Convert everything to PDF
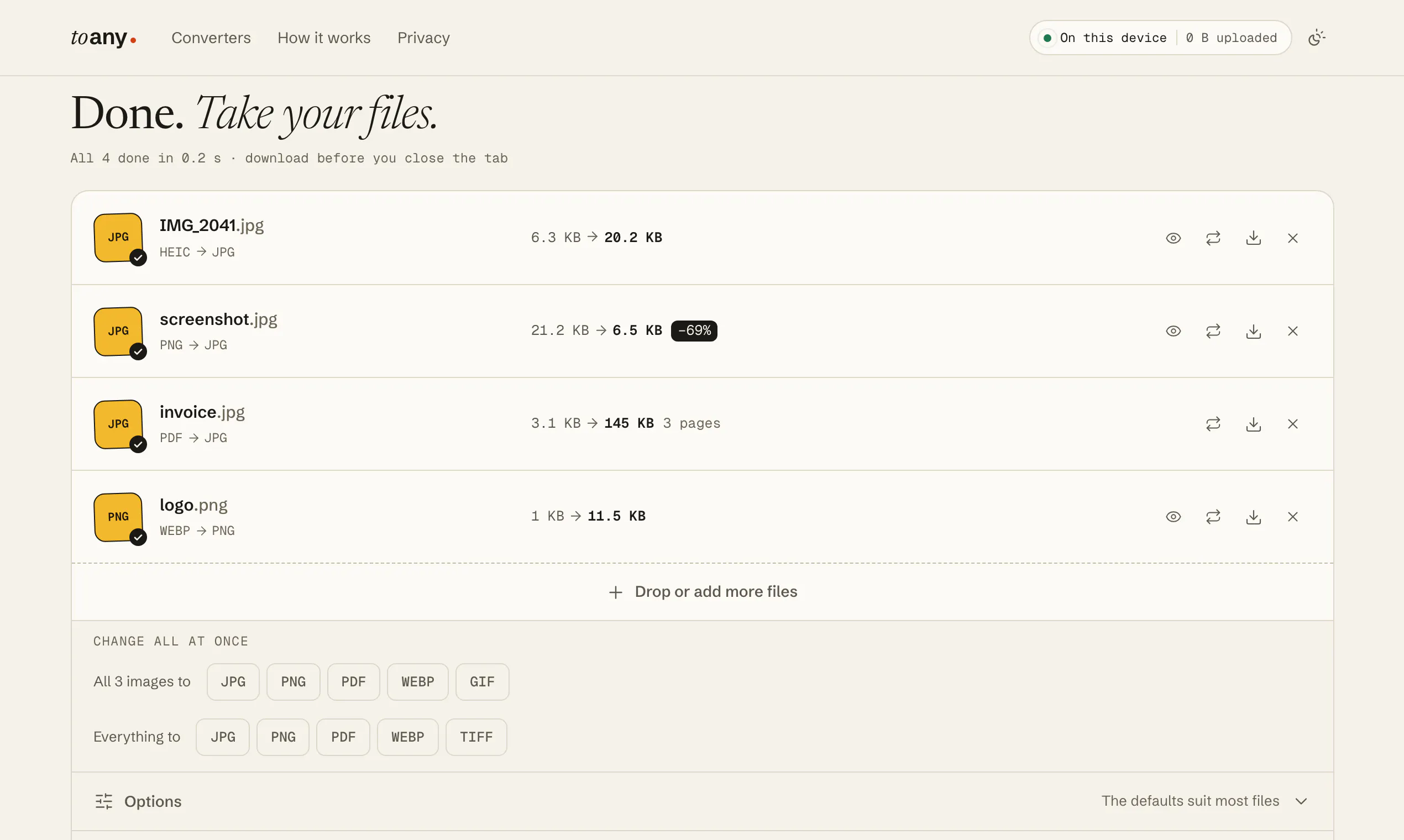The height and width of the screenshot is (840, 1404). tap(343, 738)
